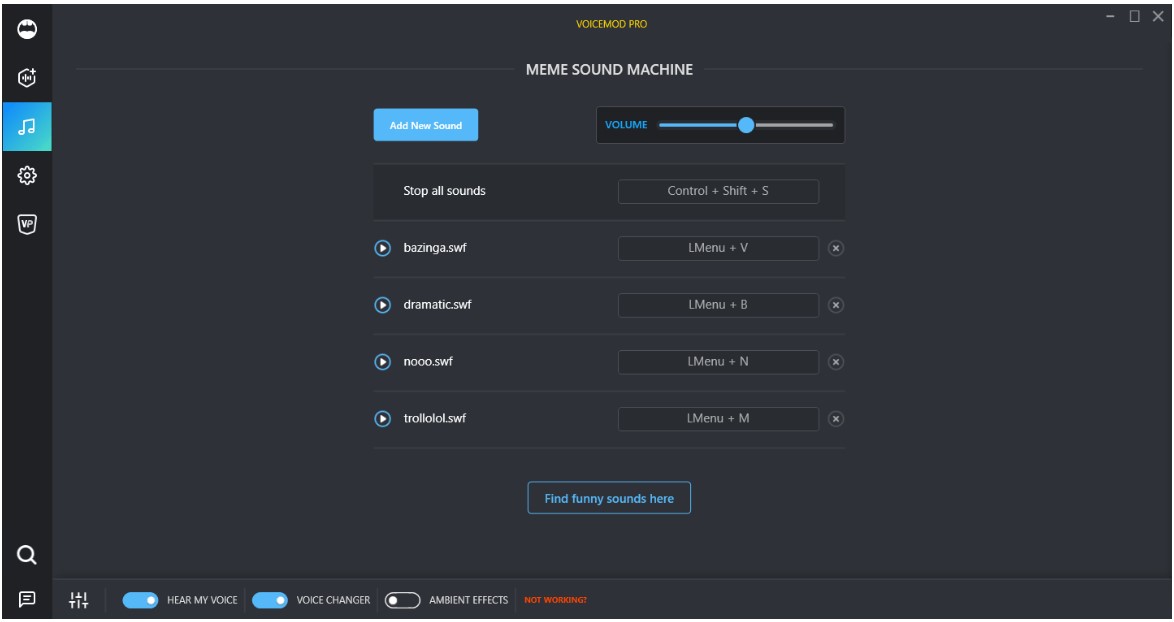Select the Meme Sound Machine music note icon
This screenshot has width=1174, height=622.
click(x=27, y=126)
